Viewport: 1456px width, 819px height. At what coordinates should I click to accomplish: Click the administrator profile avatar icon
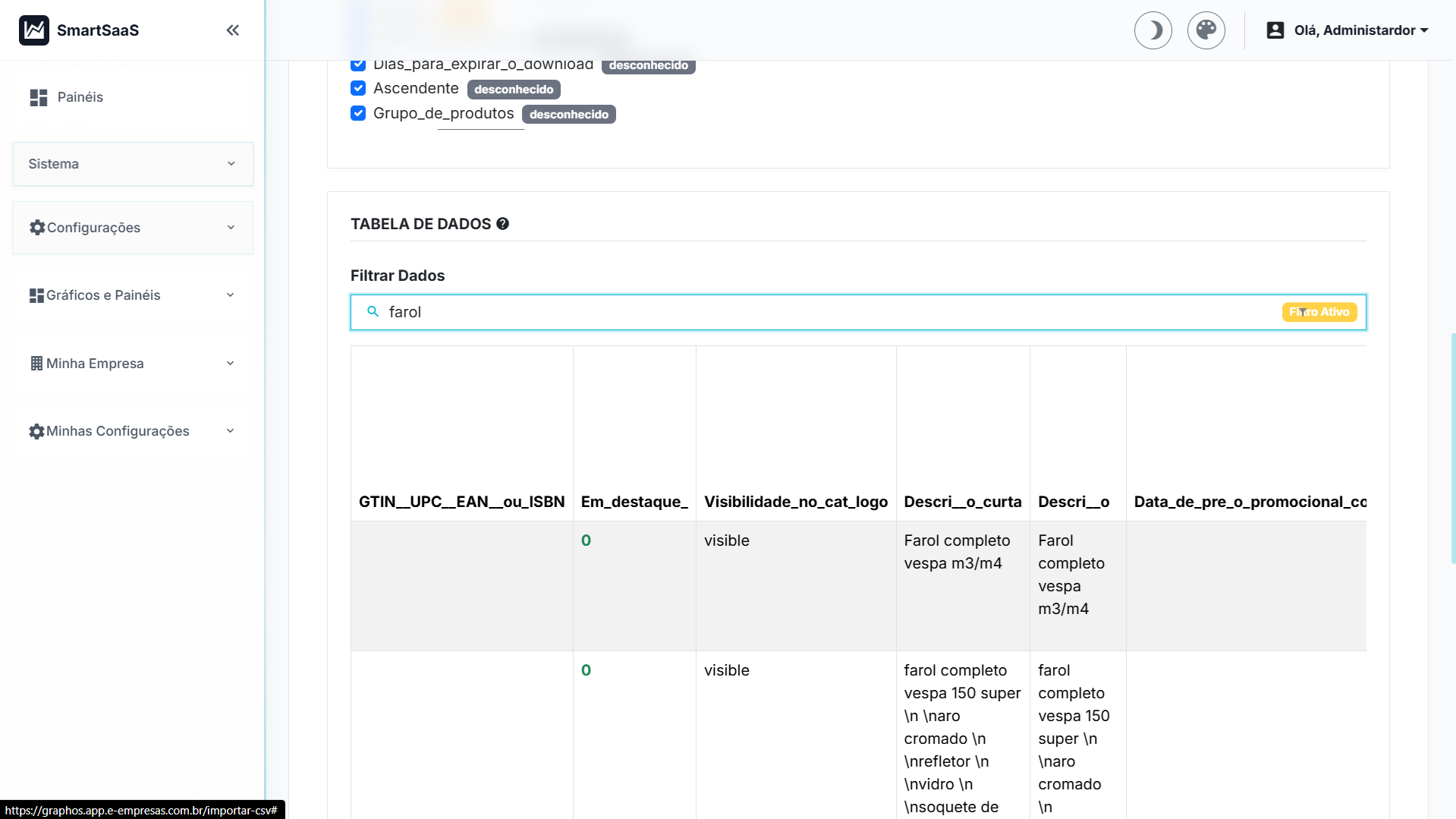pyautogui.click(x=1275, y=30)
